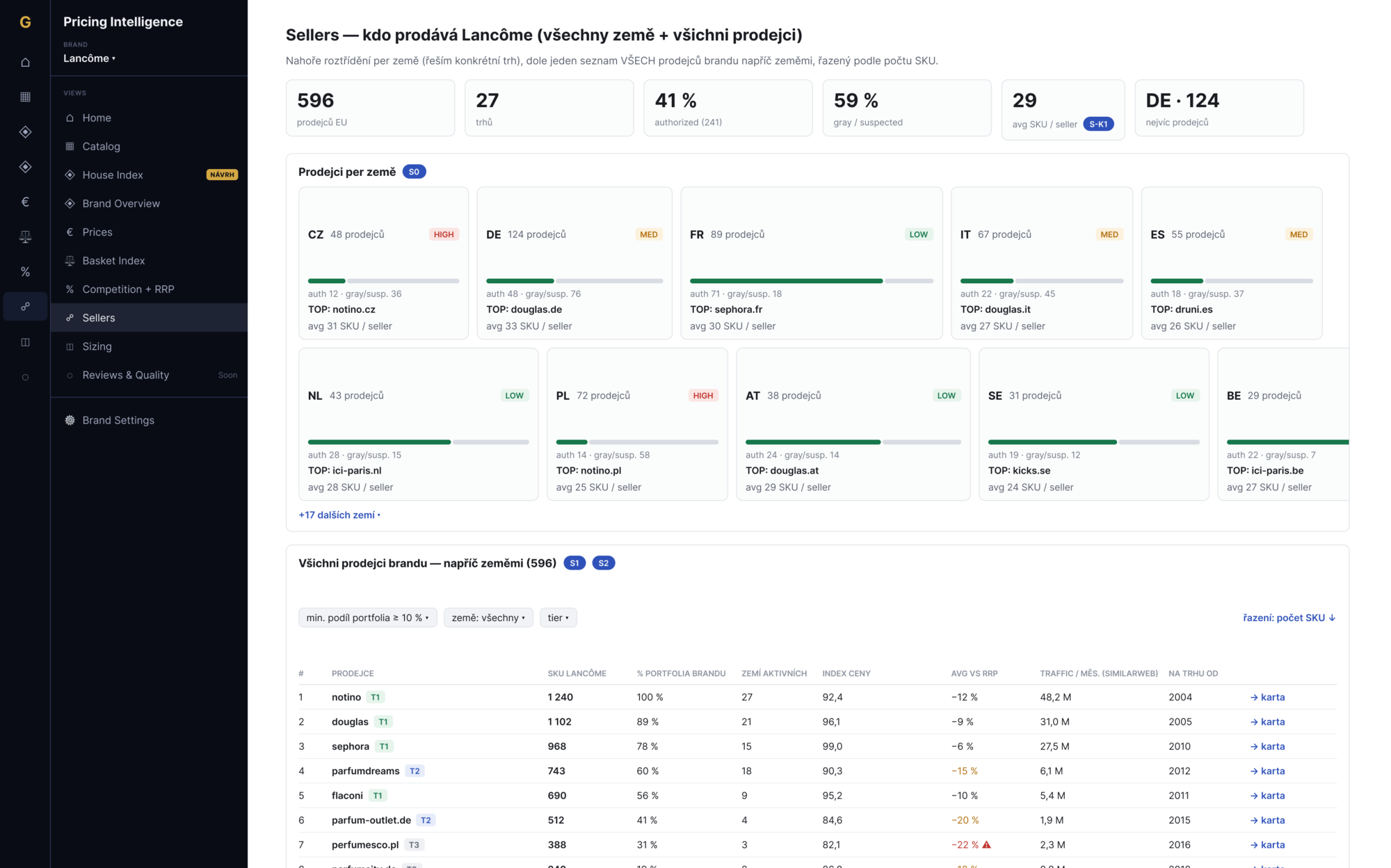Screen dimensions: 1391x868
Task: Open karta link for sephora
Action: [1267, 746]
